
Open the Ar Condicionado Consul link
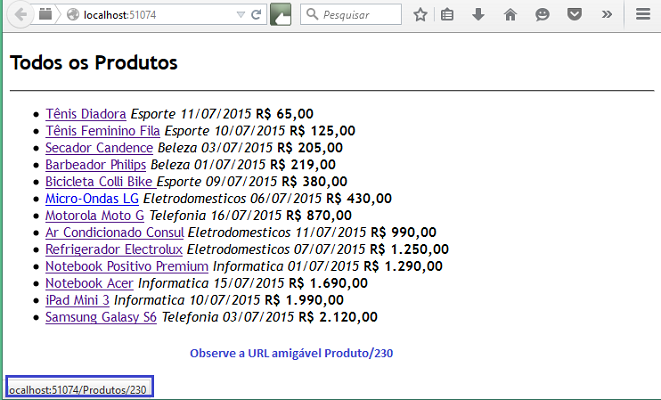[115, 232]
